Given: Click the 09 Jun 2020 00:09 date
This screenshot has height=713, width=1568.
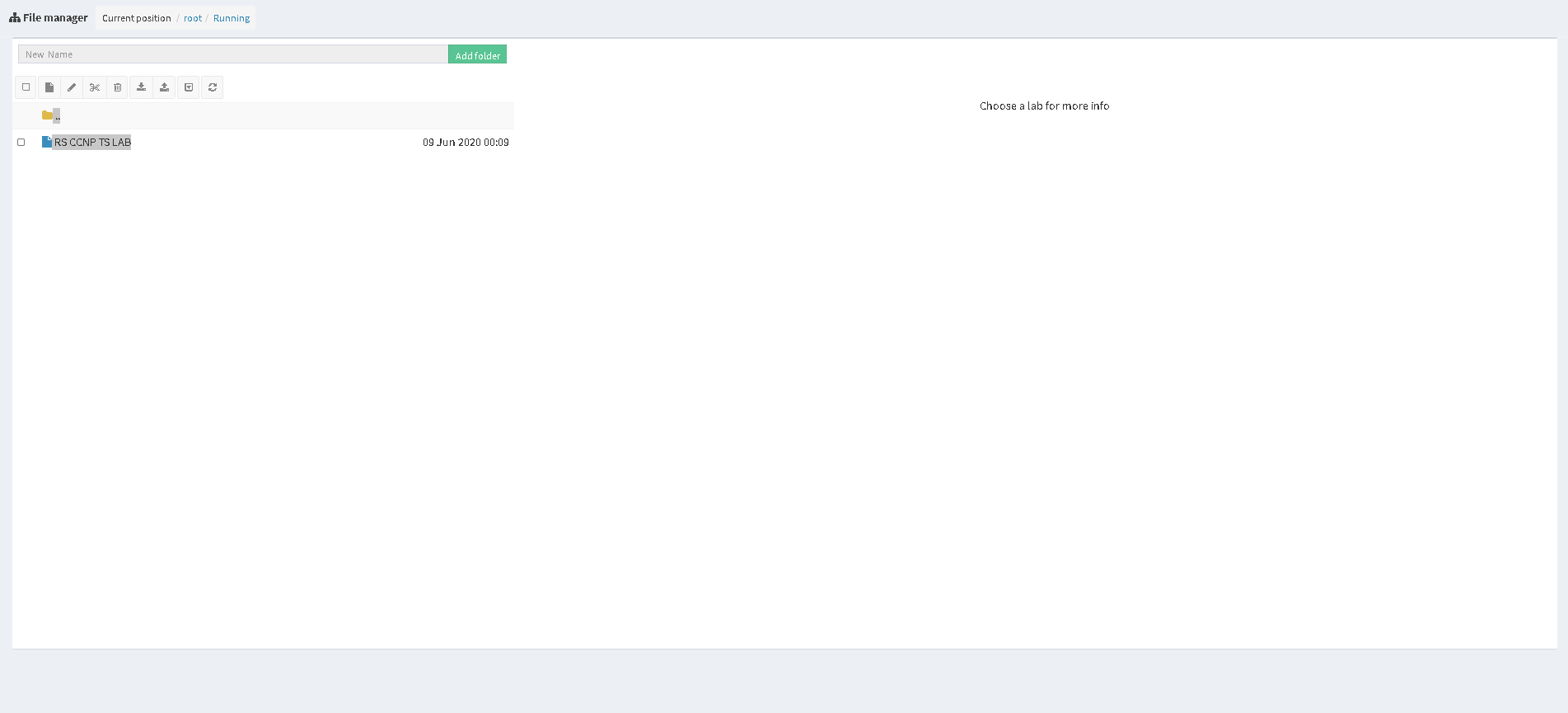Looking at the screenshot, I should (x=466, y=143).
